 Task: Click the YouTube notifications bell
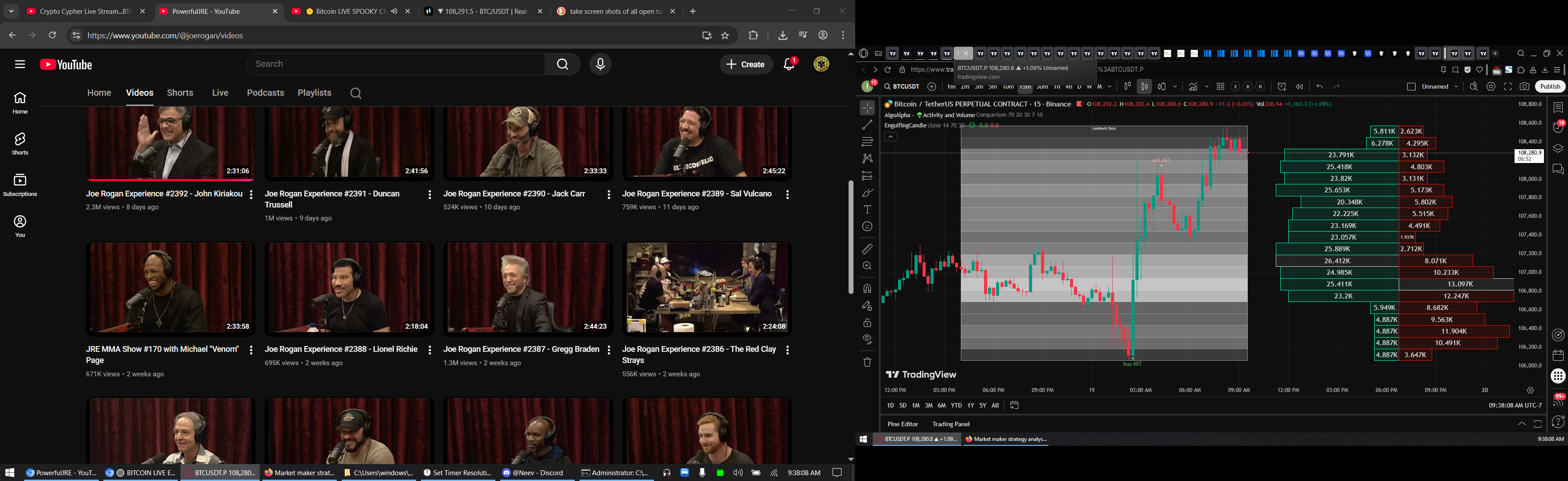[x=789, y=65]
